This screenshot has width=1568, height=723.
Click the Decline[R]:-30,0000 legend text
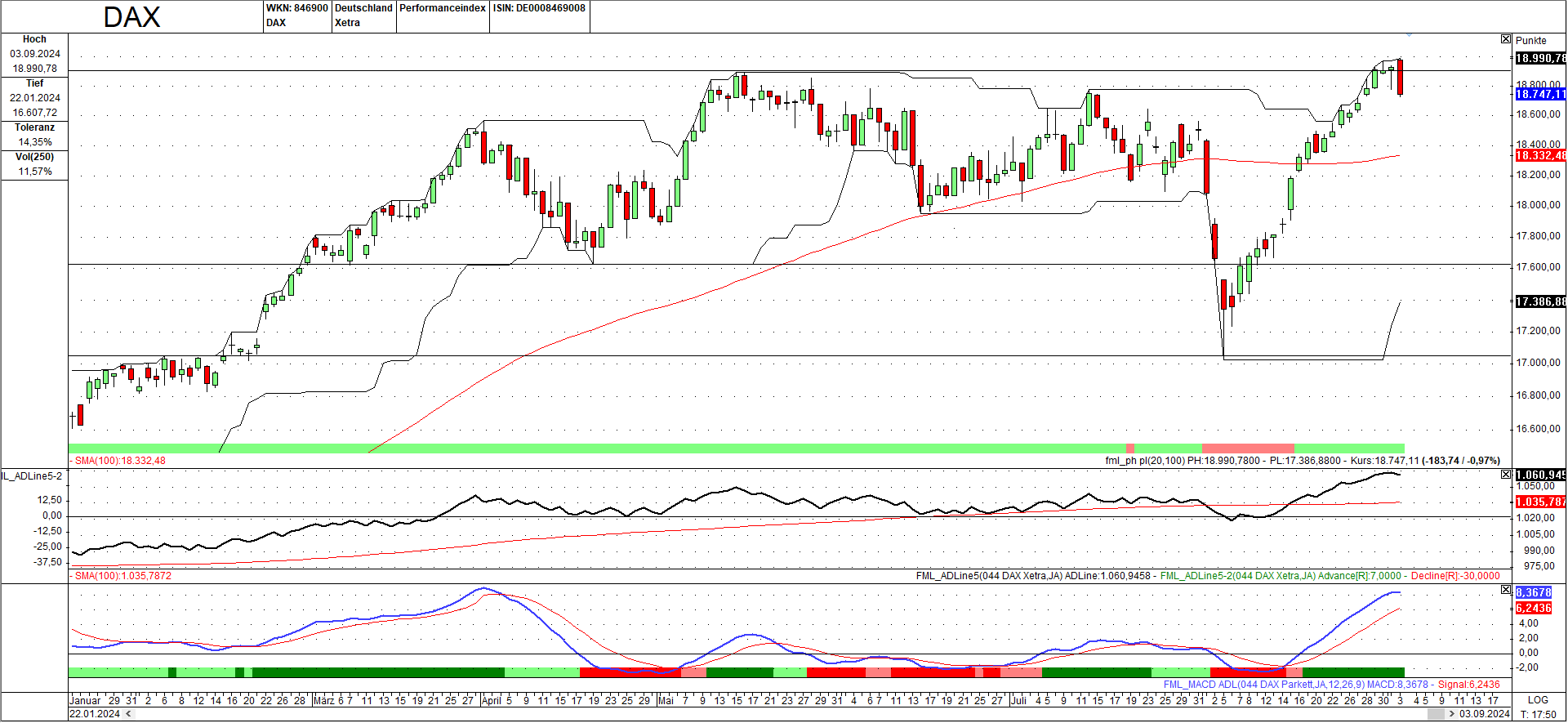pyautogui.click(x=1455, y=576)
